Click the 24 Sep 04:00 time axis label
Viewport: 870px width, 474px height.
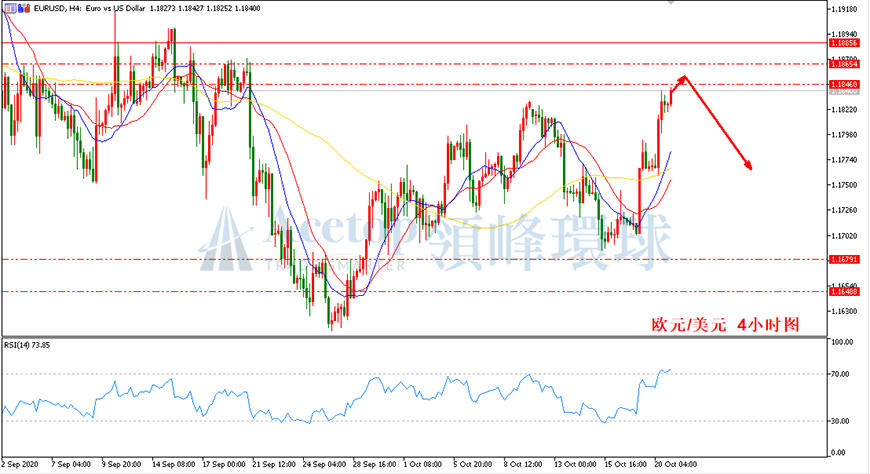tap(324, 464)
